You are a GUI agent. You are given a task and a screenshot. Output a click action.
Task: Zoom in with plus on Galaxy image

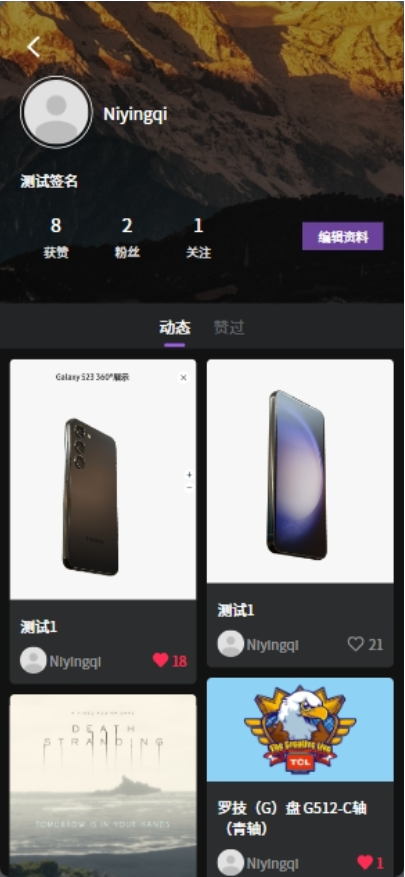point(189,474)
